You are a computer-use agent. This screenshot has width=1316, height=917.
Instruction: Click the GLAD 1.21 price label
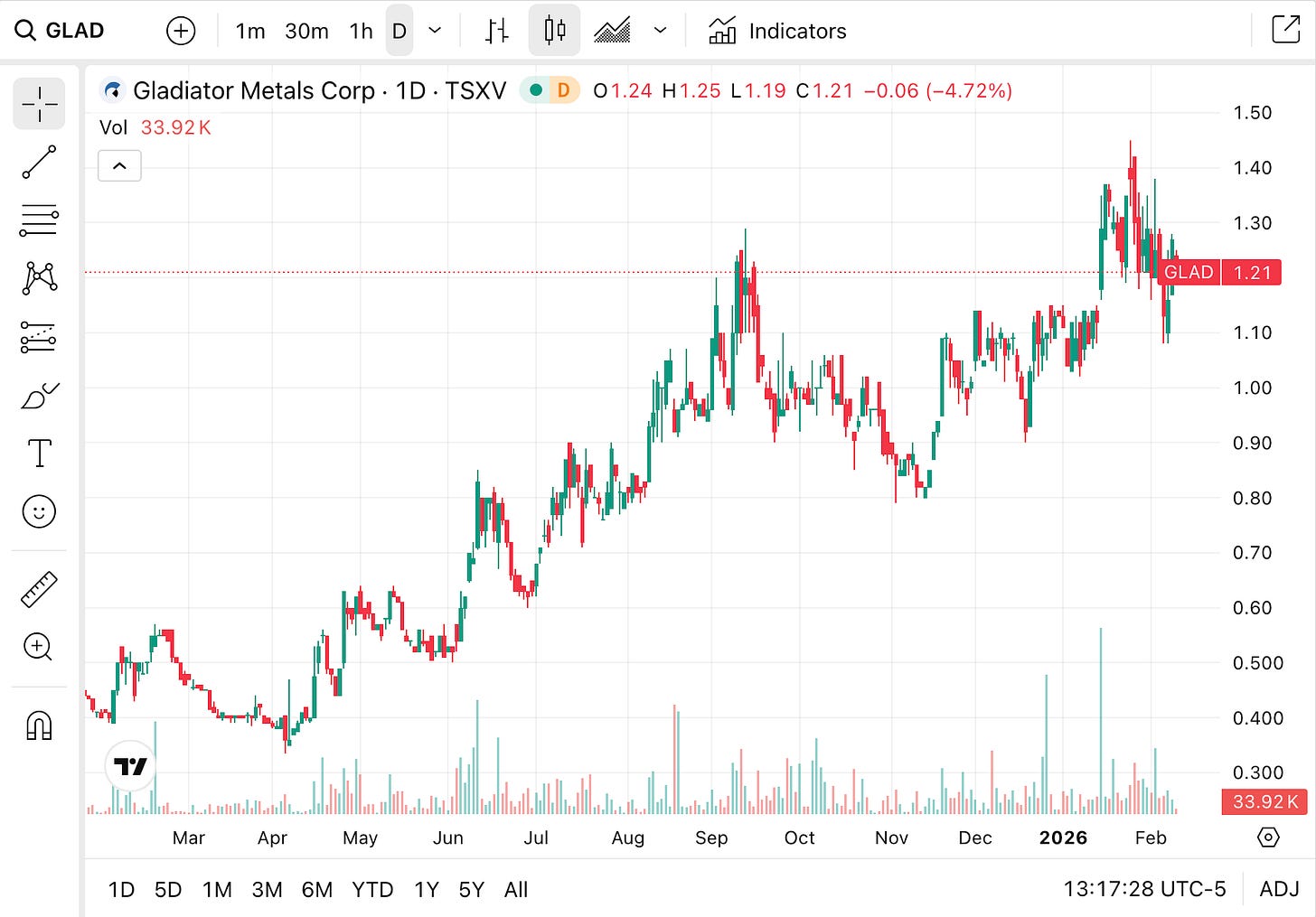click(x=1219, y=272)
